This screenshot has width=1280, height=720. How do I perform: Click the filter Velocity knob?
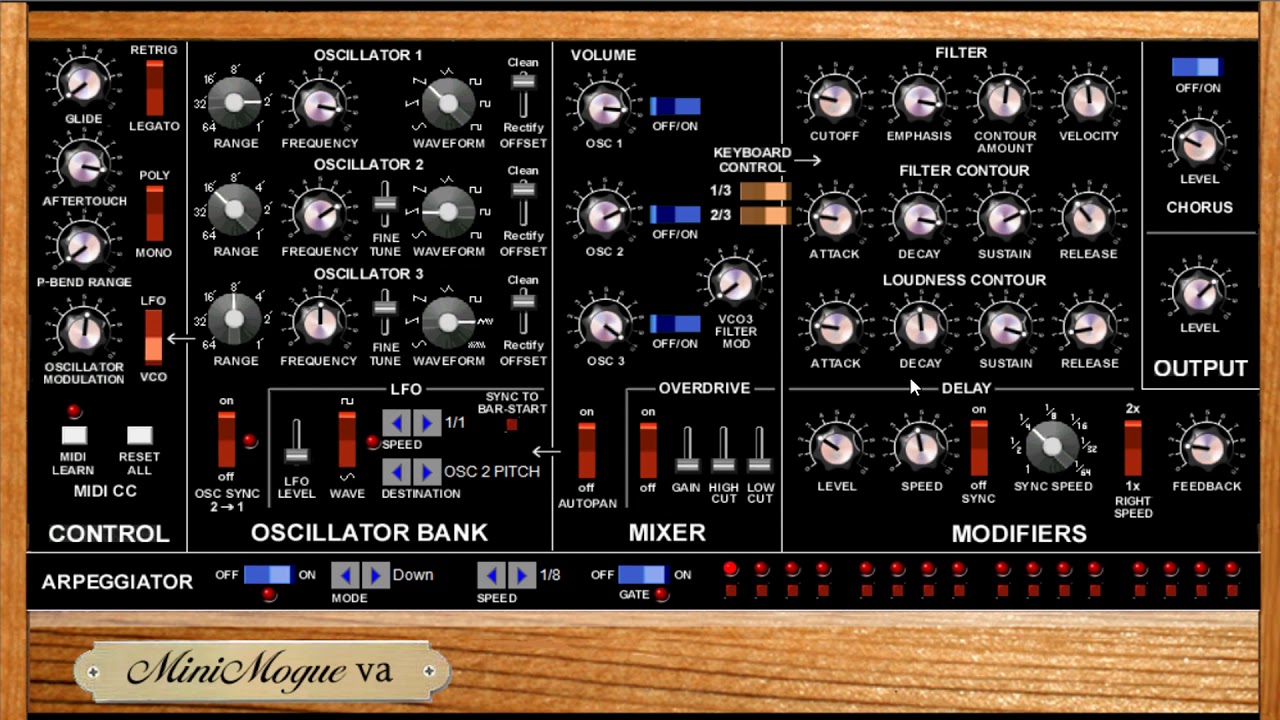[1088, 99]
